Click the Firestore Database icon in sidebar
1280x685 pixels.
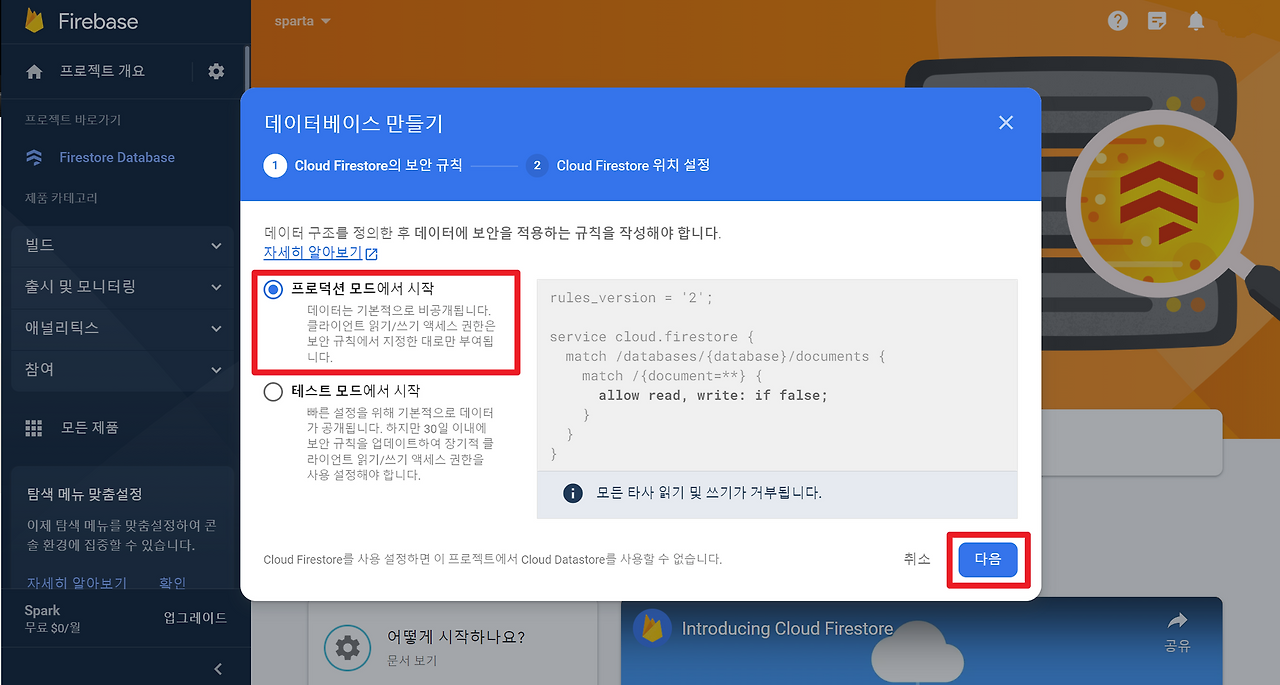[34, 157]
